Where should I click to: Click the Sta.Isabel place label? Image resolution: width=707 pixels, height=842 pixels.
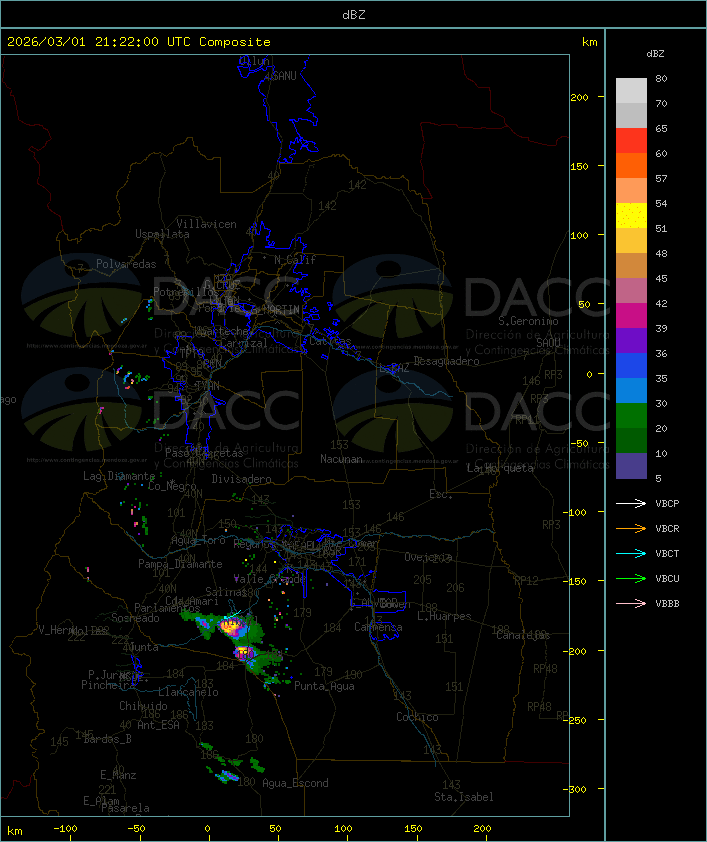(463, 797)
